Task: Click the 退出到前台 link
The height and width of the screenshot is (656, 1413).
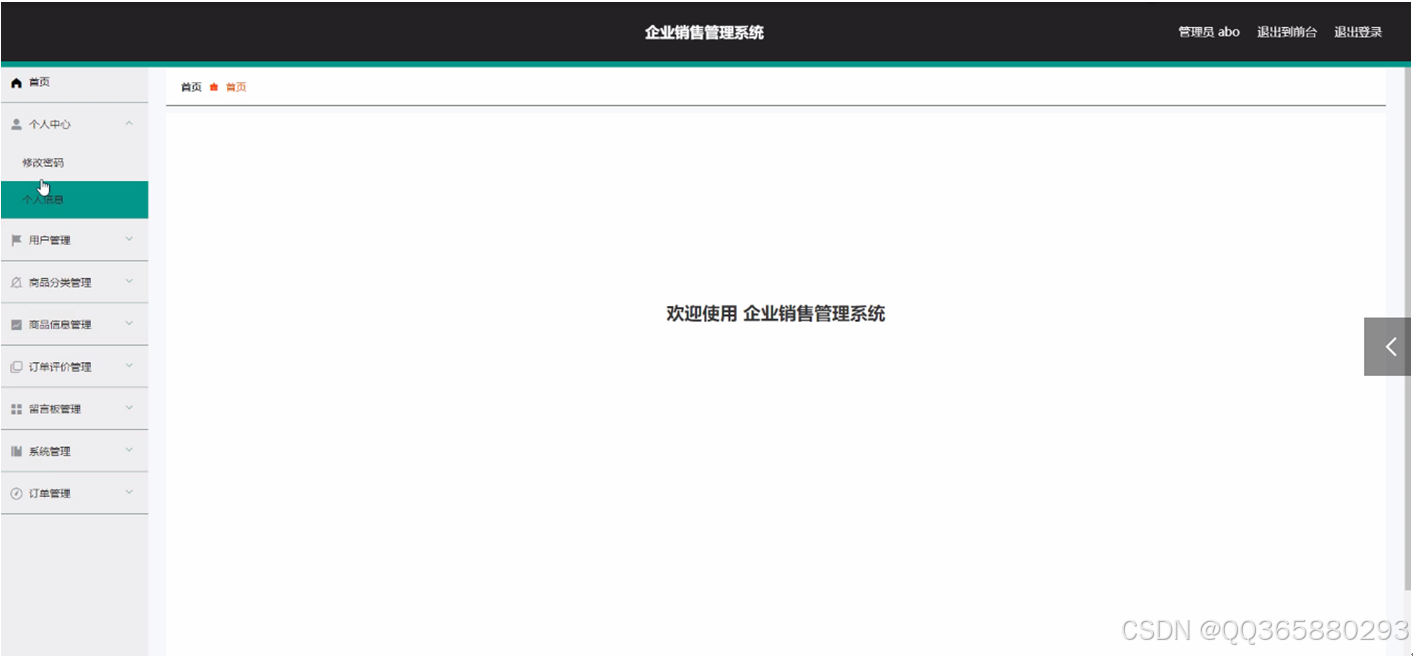Action: (1287, 32)
